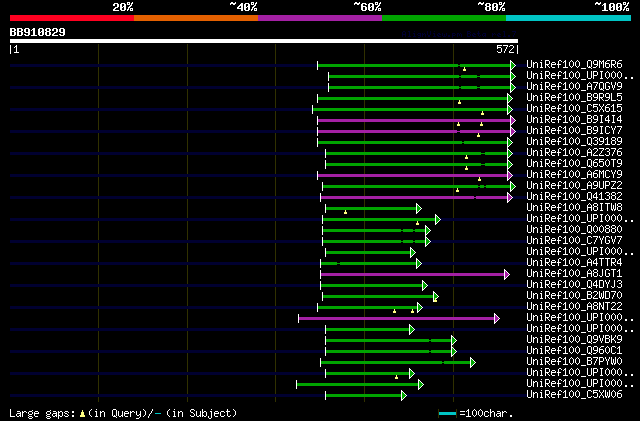The width and height of the screenshot is (640, 421).
Task: Open the UniRef100_Q9M6R6 hit label
Action: tap(574, 65)
